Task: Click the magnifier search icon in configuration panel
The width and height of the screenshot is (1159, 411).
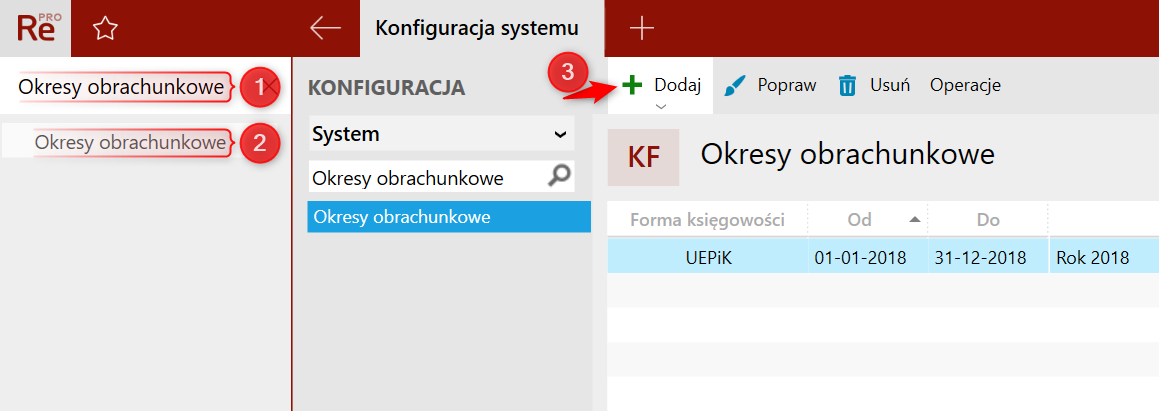Action: click(560, 177)
